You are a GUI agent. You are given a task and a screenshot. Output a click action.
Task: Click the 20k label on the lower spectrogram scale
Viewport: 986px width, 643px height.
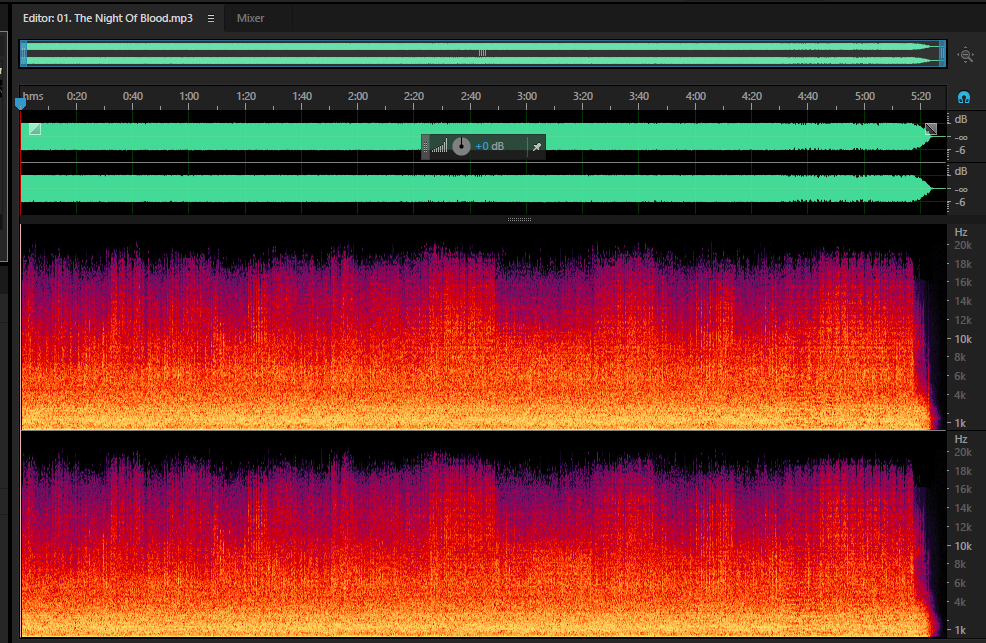tap(963, 452)
